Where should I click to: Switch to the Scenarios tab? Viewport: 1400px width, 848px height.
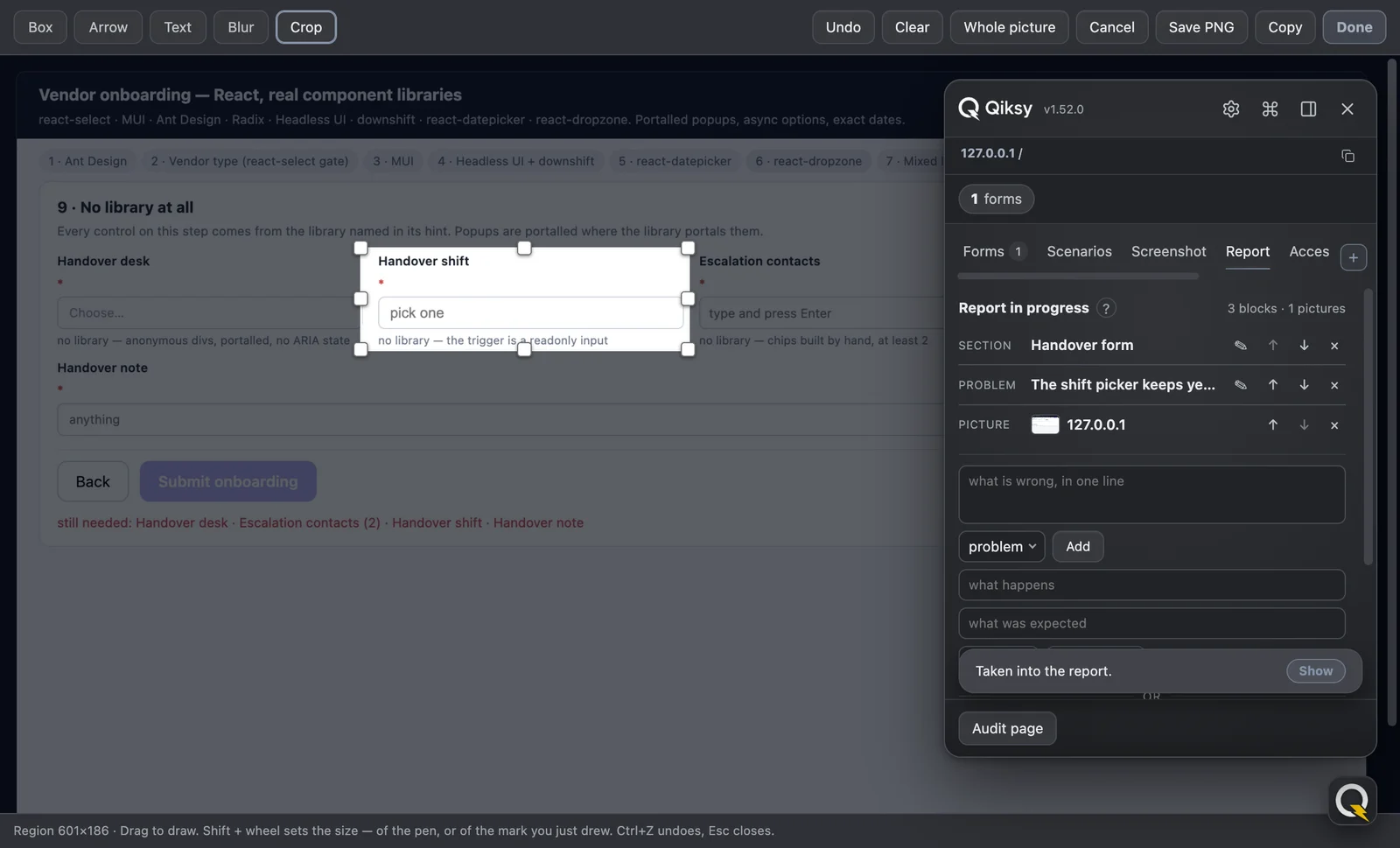(1079, 251)
